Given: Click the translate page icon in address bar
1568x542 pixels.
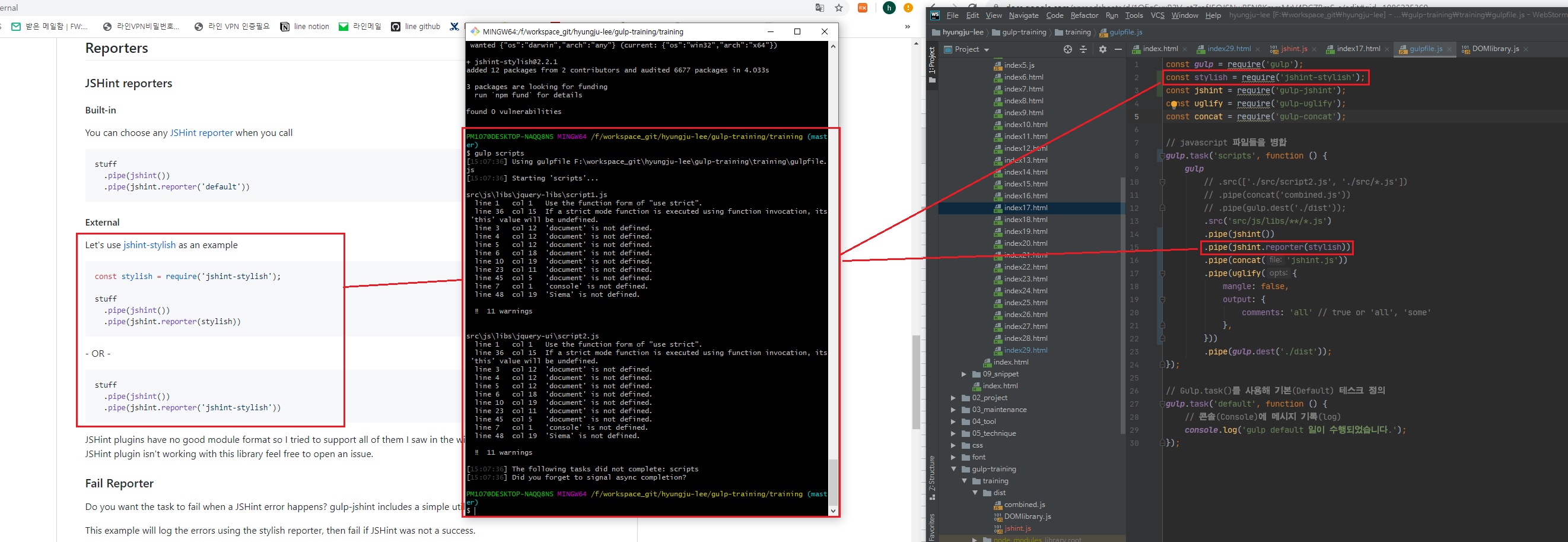Looking at the screenshot, I should (x=820, y=8).
